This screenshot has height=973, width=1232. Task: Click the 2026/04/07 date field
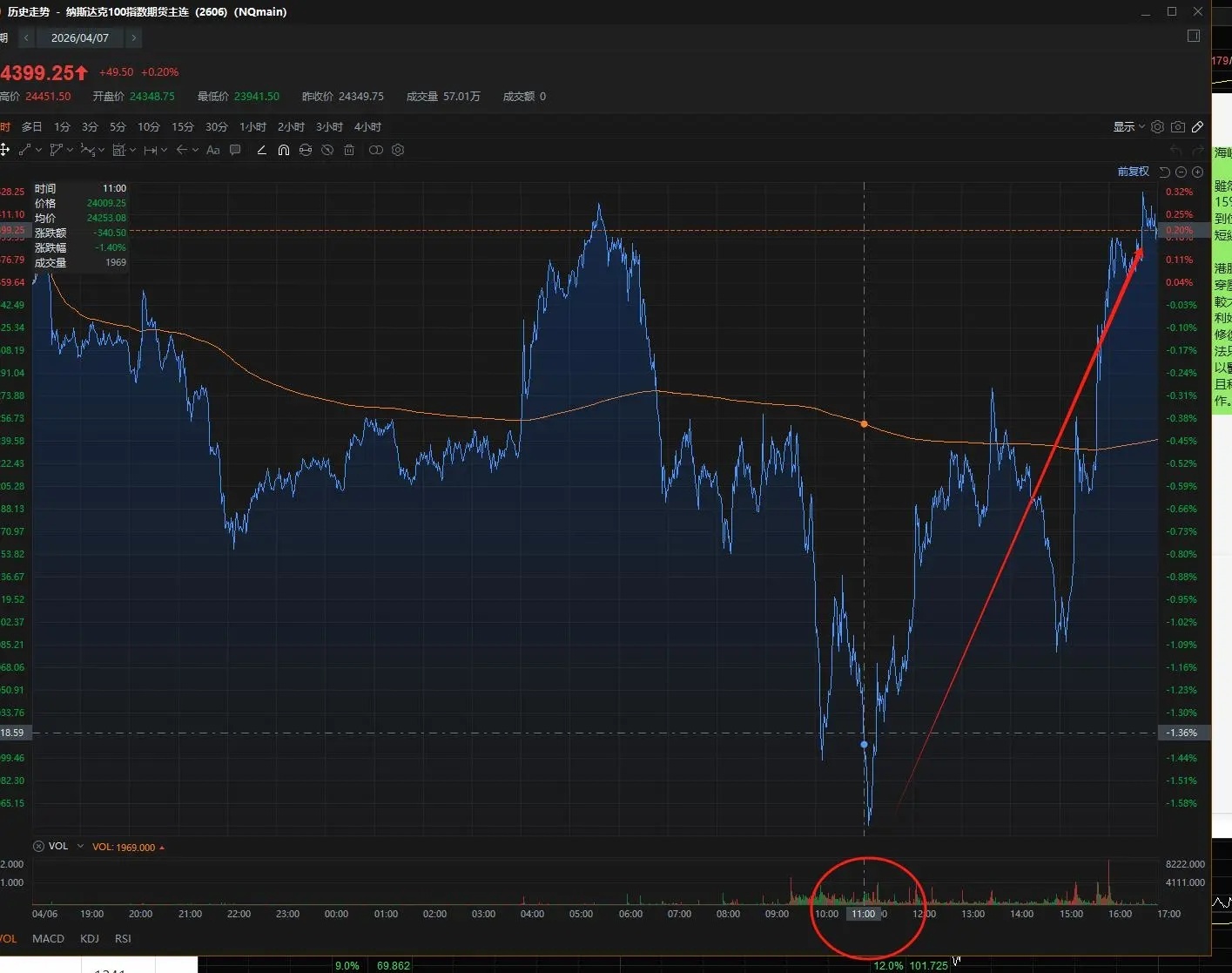(x=79, y=38)
